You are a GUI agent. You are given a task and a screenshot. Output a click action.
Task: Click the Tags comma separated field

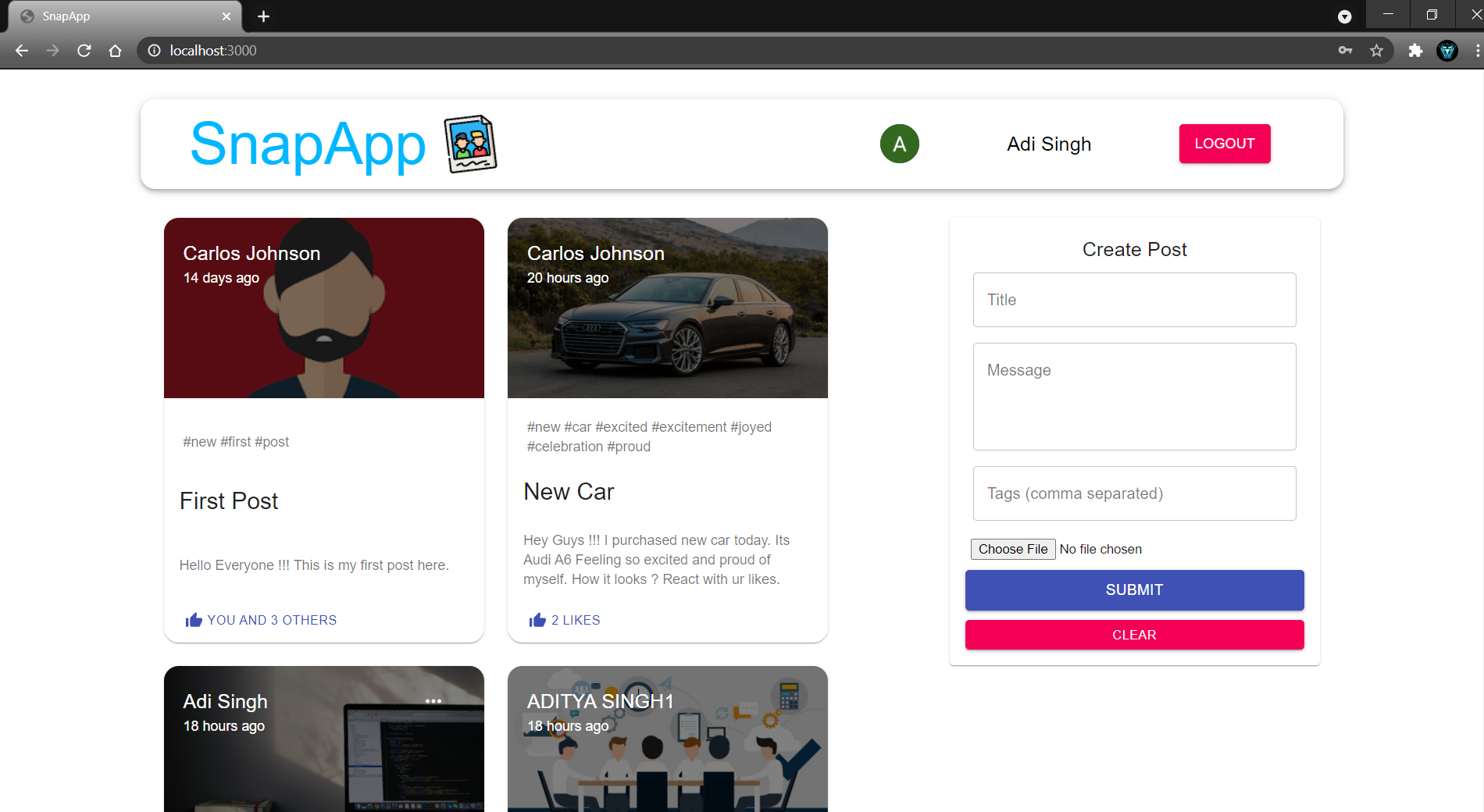(1134, 493)
